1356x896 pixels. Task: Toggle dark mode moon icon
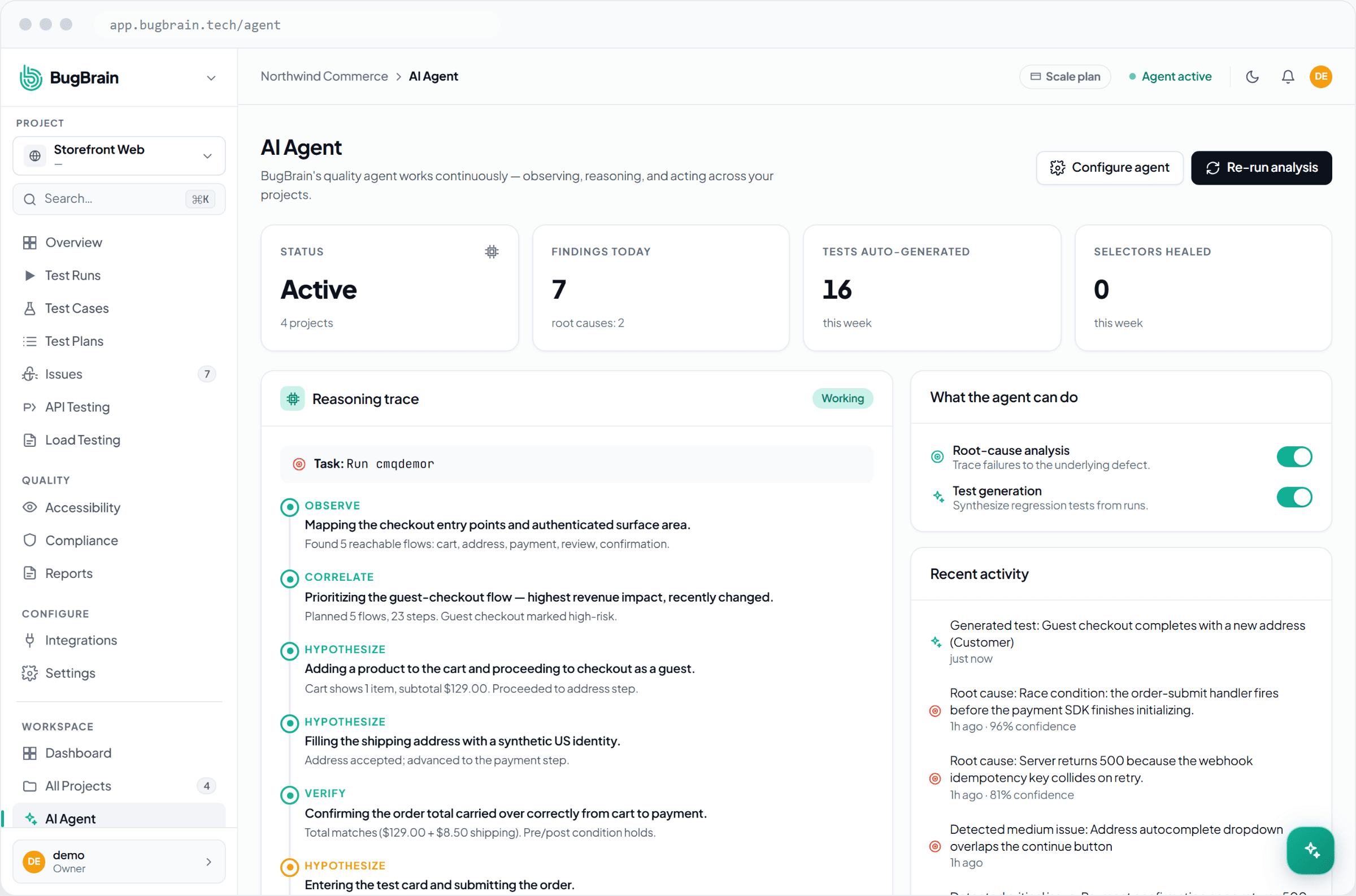point(1252,77)
